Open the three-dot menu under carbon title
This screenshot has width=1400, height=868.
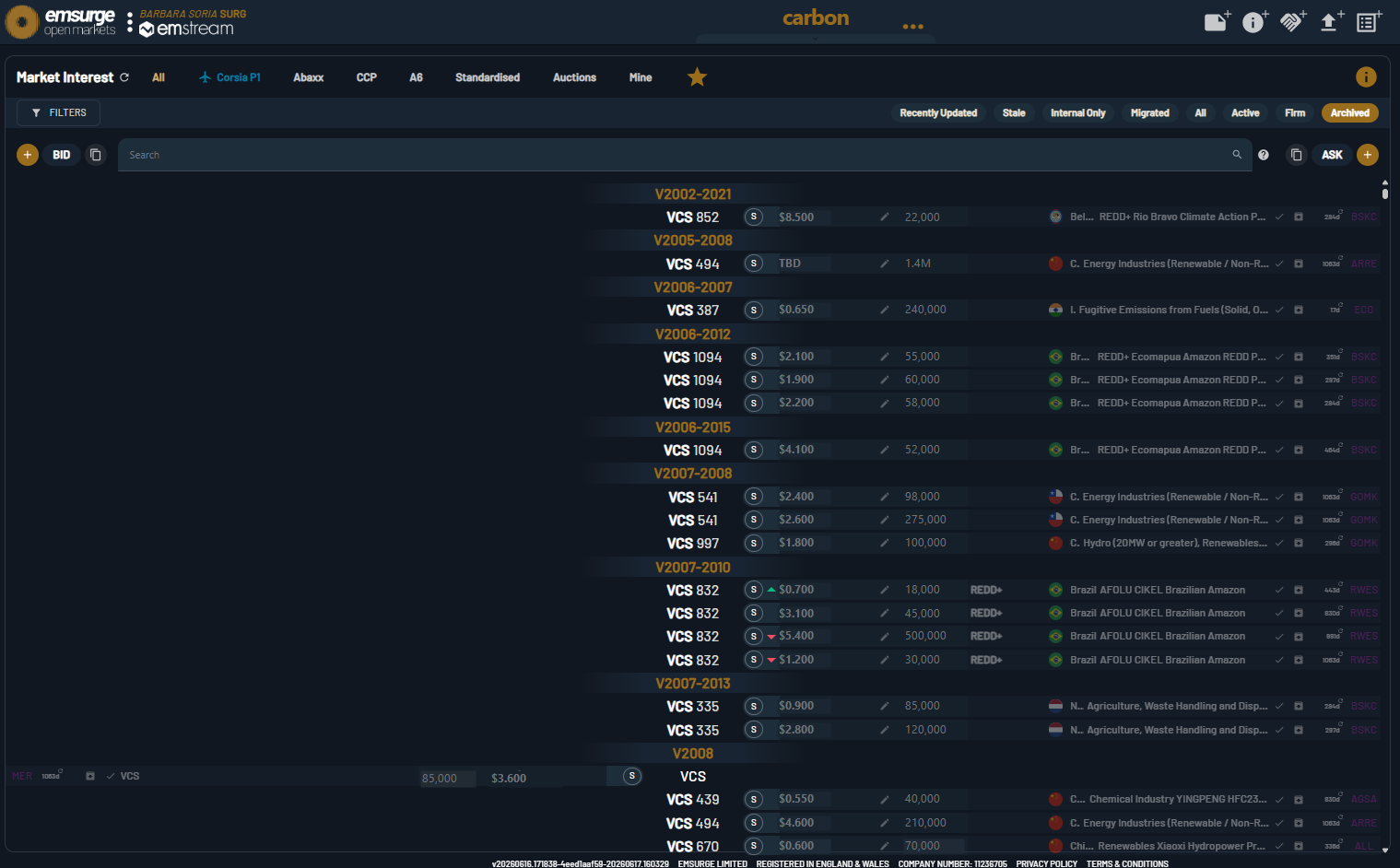[912, 27]
